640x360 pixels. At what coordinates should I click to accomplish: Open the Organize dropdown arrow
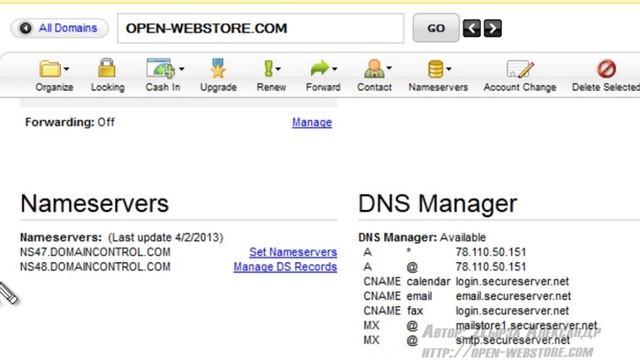(67, 69)
